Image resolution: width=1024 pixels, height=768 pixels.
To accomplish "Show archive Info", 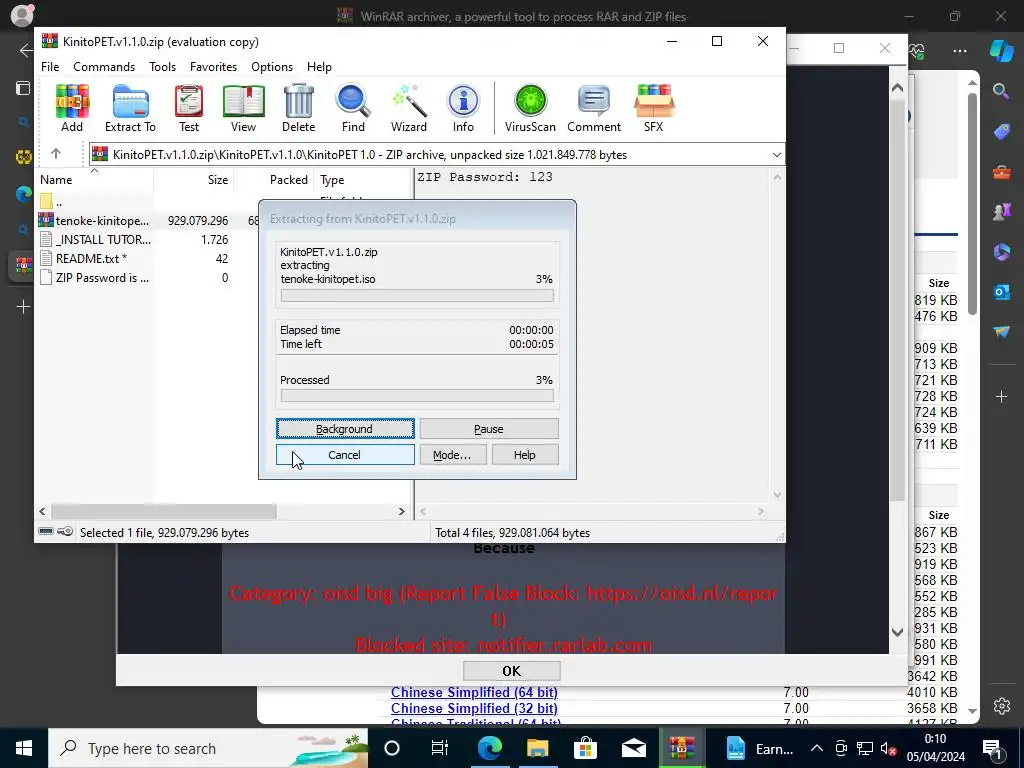I will 463,108.
